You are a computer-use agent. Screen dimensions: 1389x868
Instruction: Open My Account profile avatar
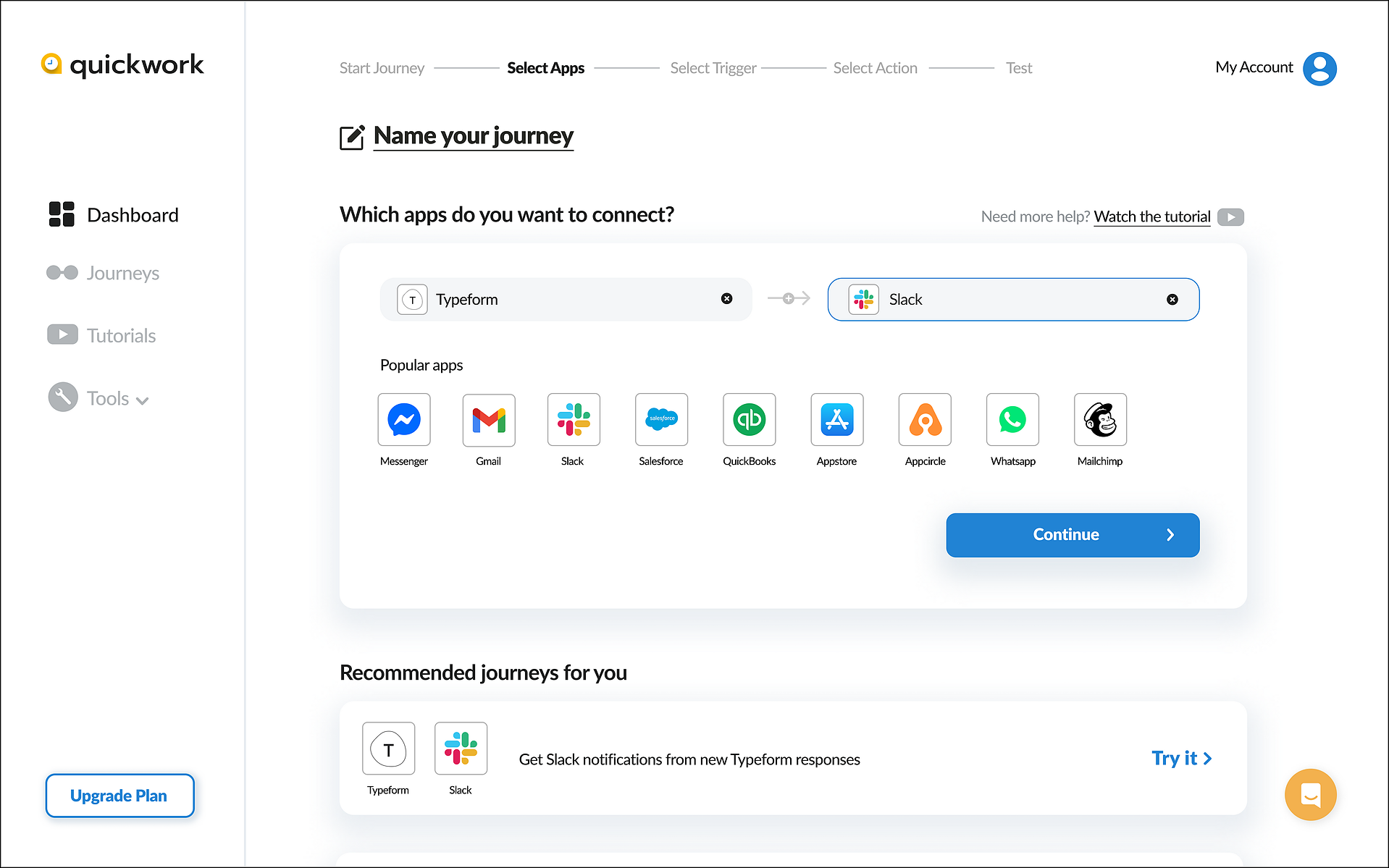click(1319, 69)
